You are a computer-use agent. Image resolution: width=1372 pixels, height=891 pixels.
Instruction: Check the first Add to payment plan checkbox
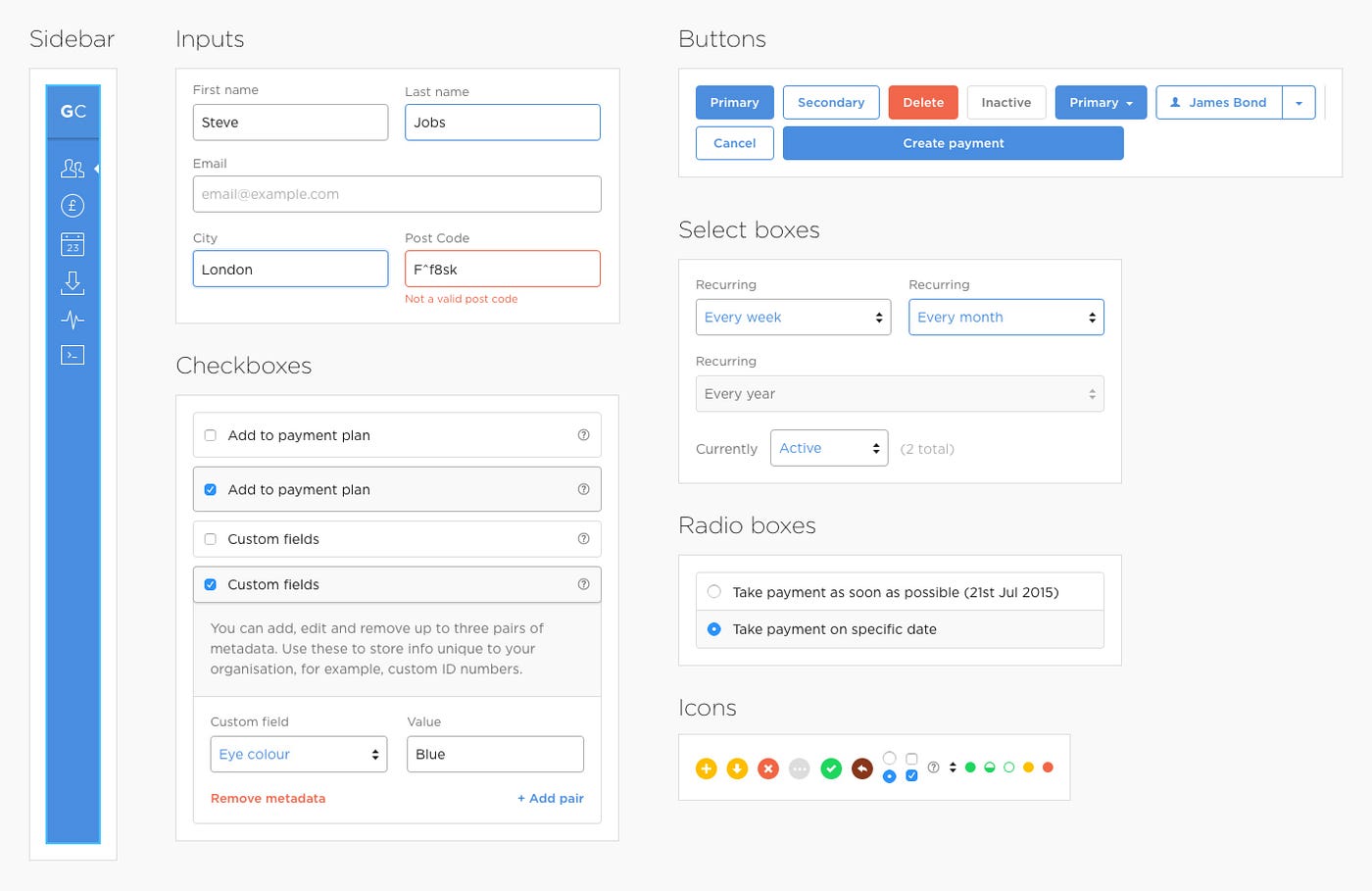(211, 434)
